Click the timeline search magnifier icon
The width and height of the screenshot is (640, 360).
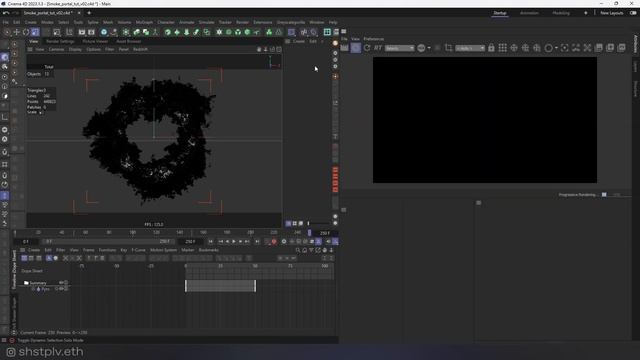(x=298, y=250)
